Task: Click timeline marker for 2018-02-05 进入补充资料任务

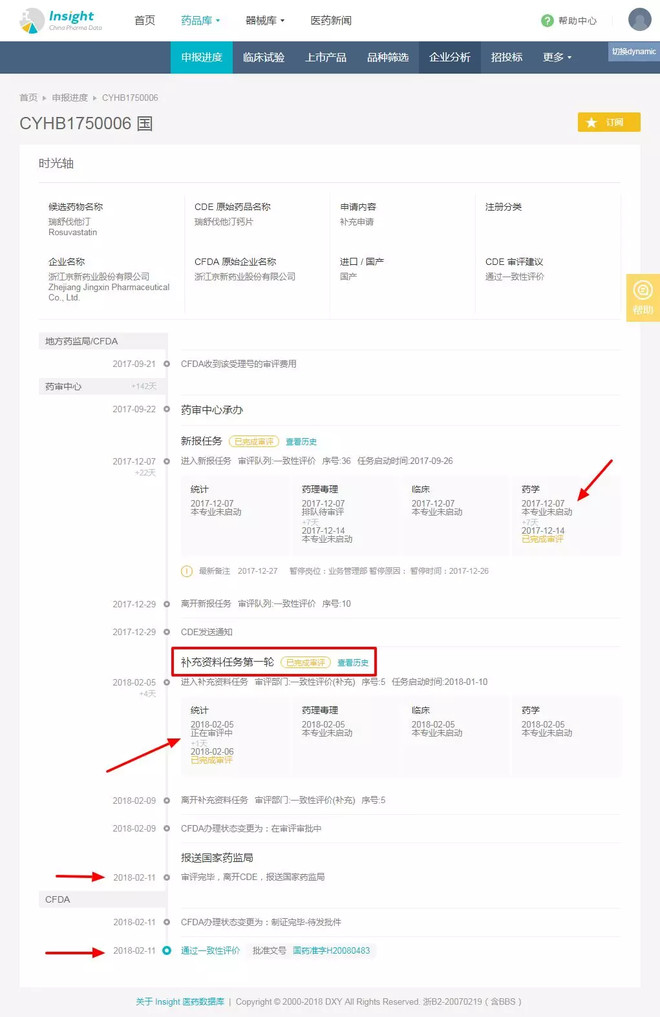Action: coord(167,682)
